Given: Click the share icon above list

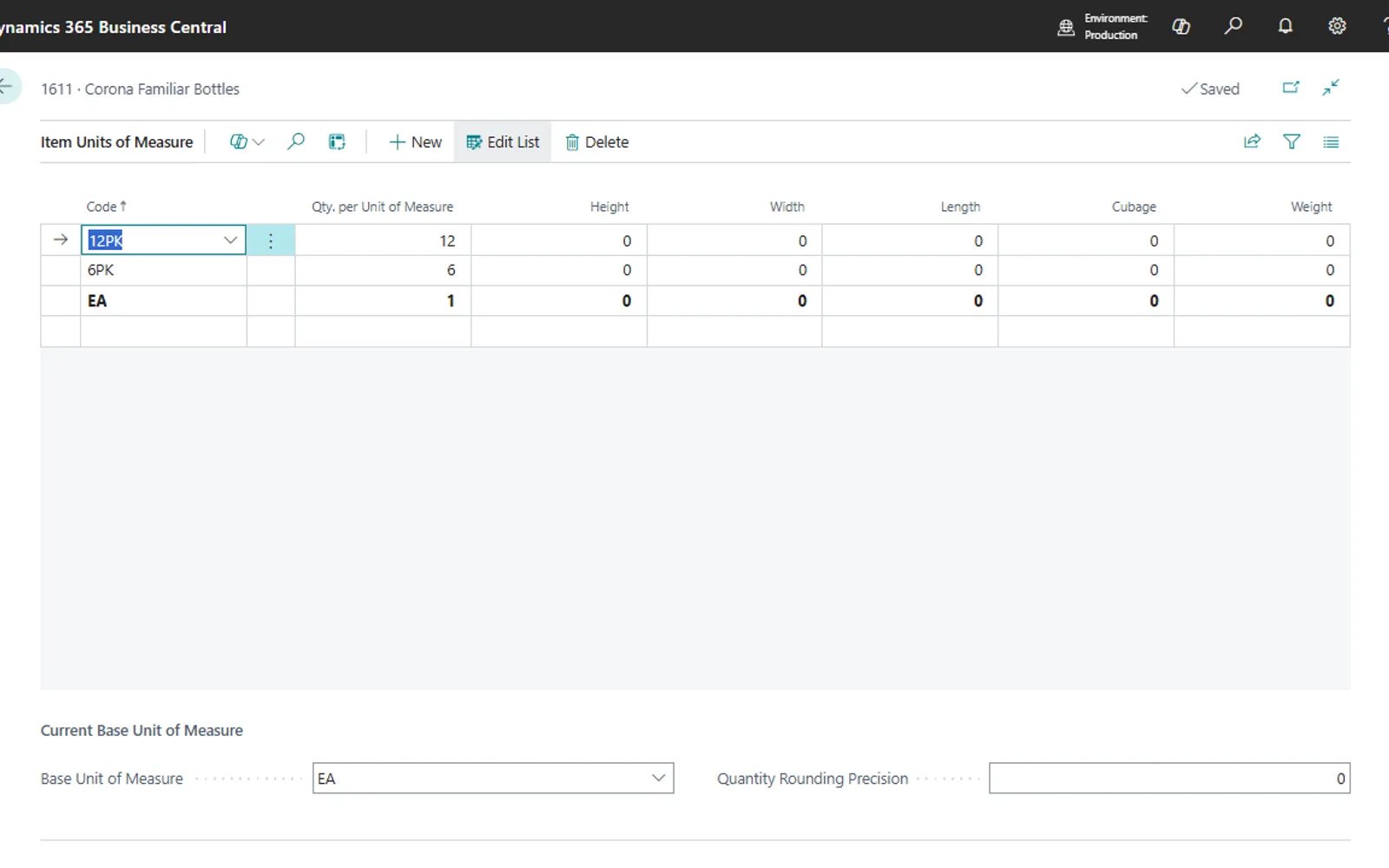Looking at the screenshot, I should tap(1252, 141).
